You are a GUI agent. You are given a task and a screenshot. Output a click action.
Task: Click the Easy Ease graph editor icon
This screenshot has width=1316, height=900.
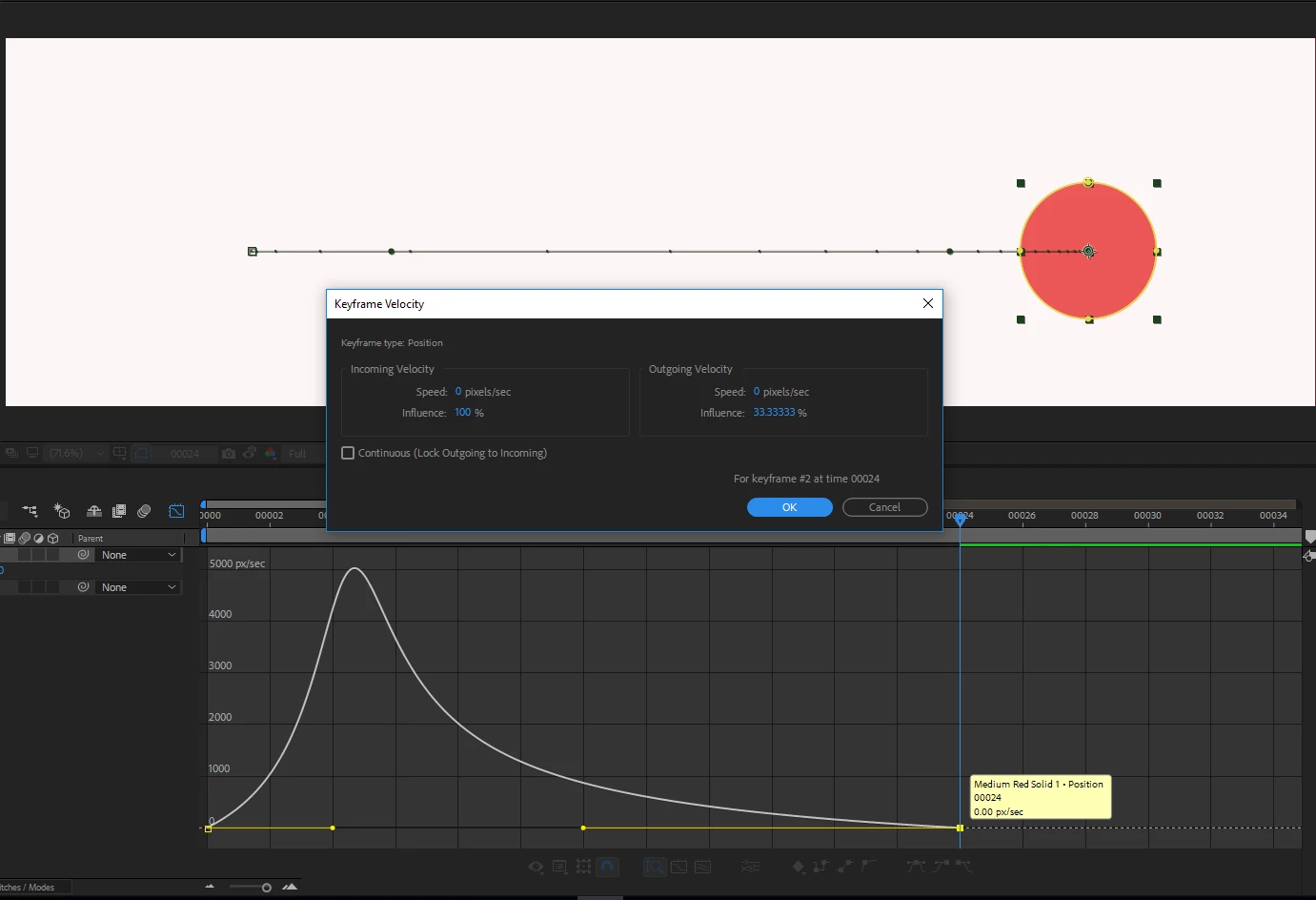point(916,867)
